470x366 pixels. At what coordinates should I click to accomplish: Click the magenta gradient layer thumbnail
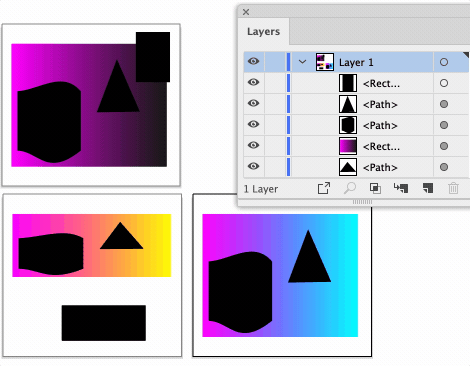[348, 146]
